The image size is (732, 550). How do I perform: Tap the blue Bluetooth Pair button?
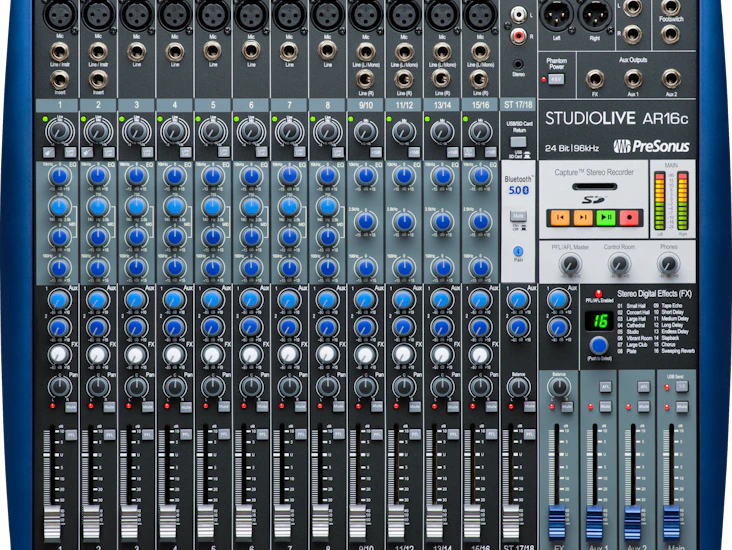(518, 251)
